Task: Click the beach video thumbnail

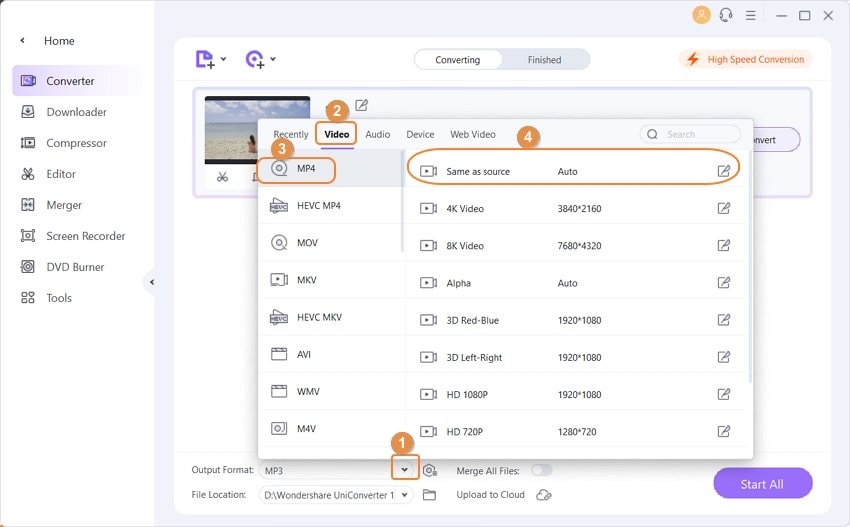Action: pos(231,129)
